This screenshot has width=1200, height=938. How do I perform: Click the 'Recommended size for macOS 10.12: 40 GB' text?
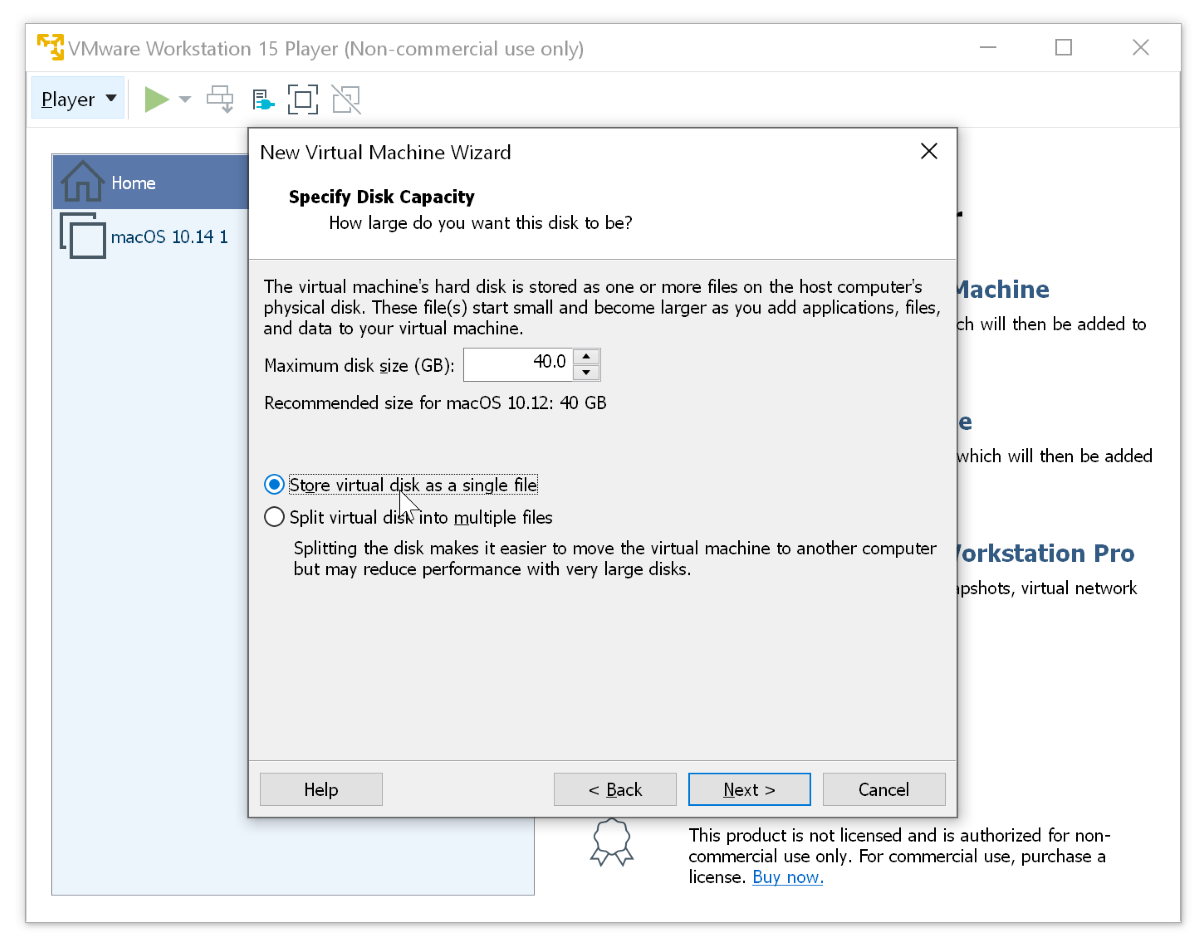(x=435, y=403)
